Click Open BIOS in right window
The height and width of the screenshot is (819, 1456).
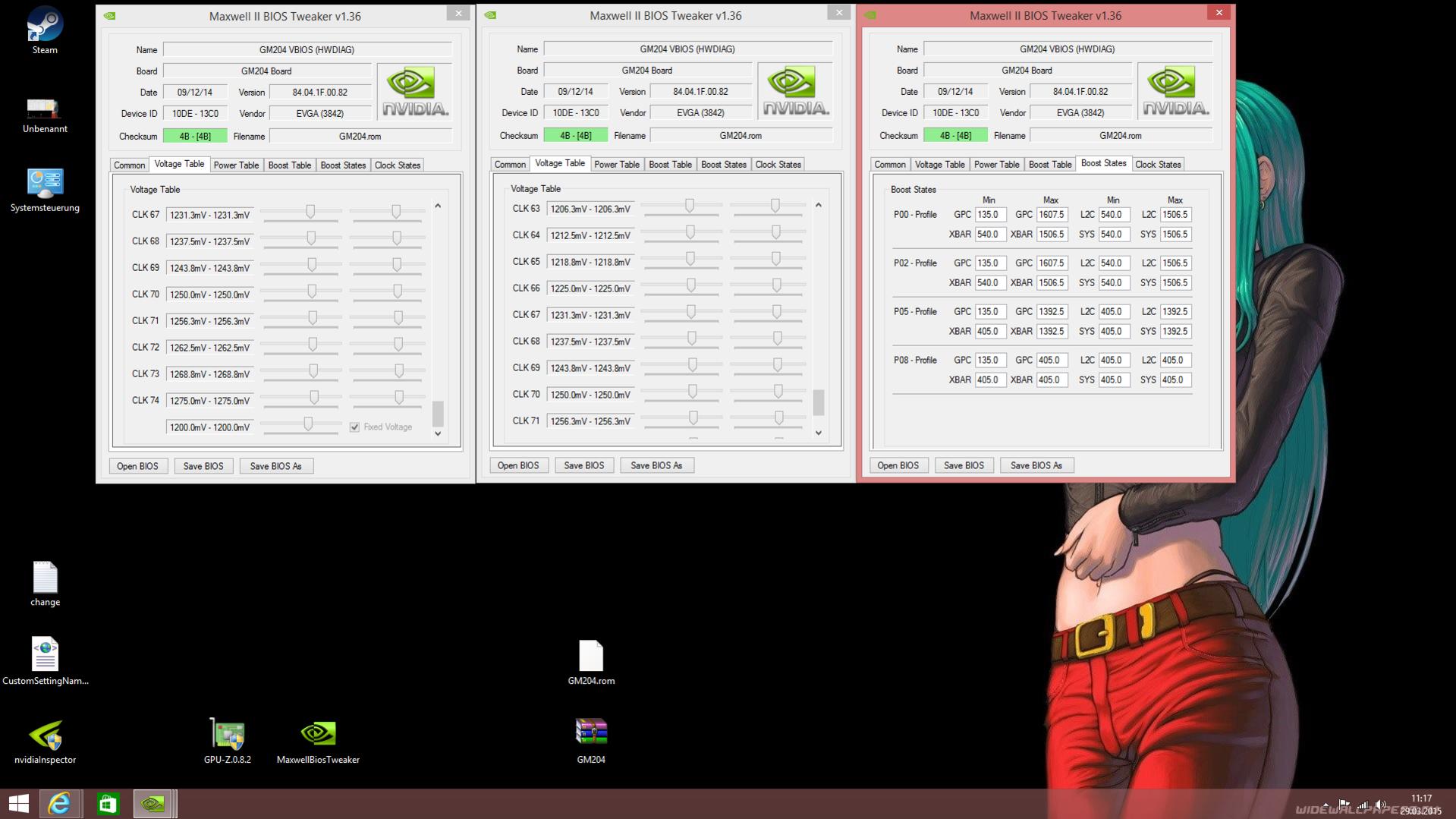point(898,465)
